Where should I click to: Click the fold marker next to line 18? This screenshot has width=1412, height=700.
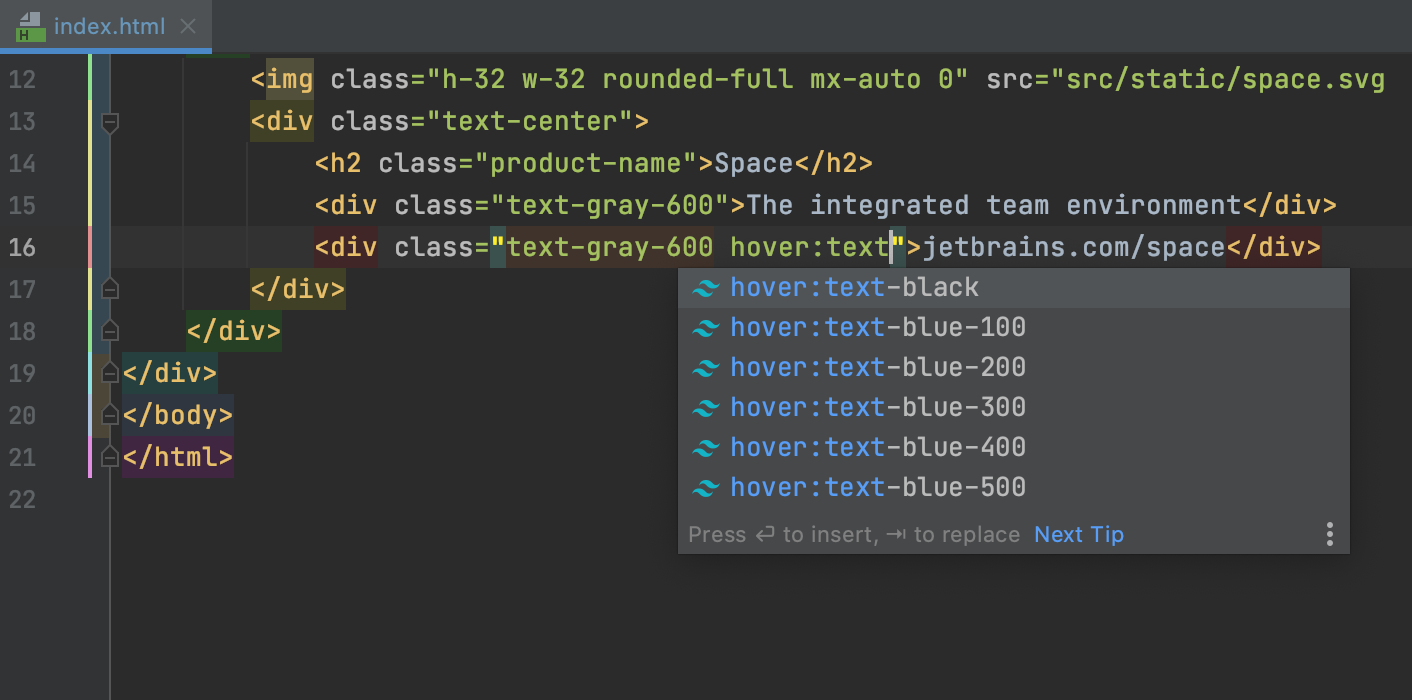110,330
